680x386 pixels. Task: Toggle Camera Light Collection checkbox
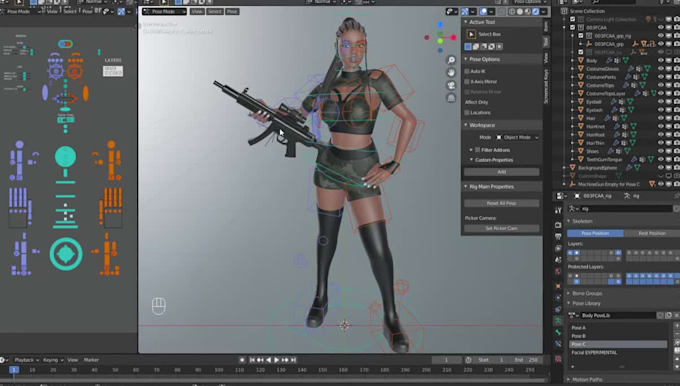pos(573,19)
